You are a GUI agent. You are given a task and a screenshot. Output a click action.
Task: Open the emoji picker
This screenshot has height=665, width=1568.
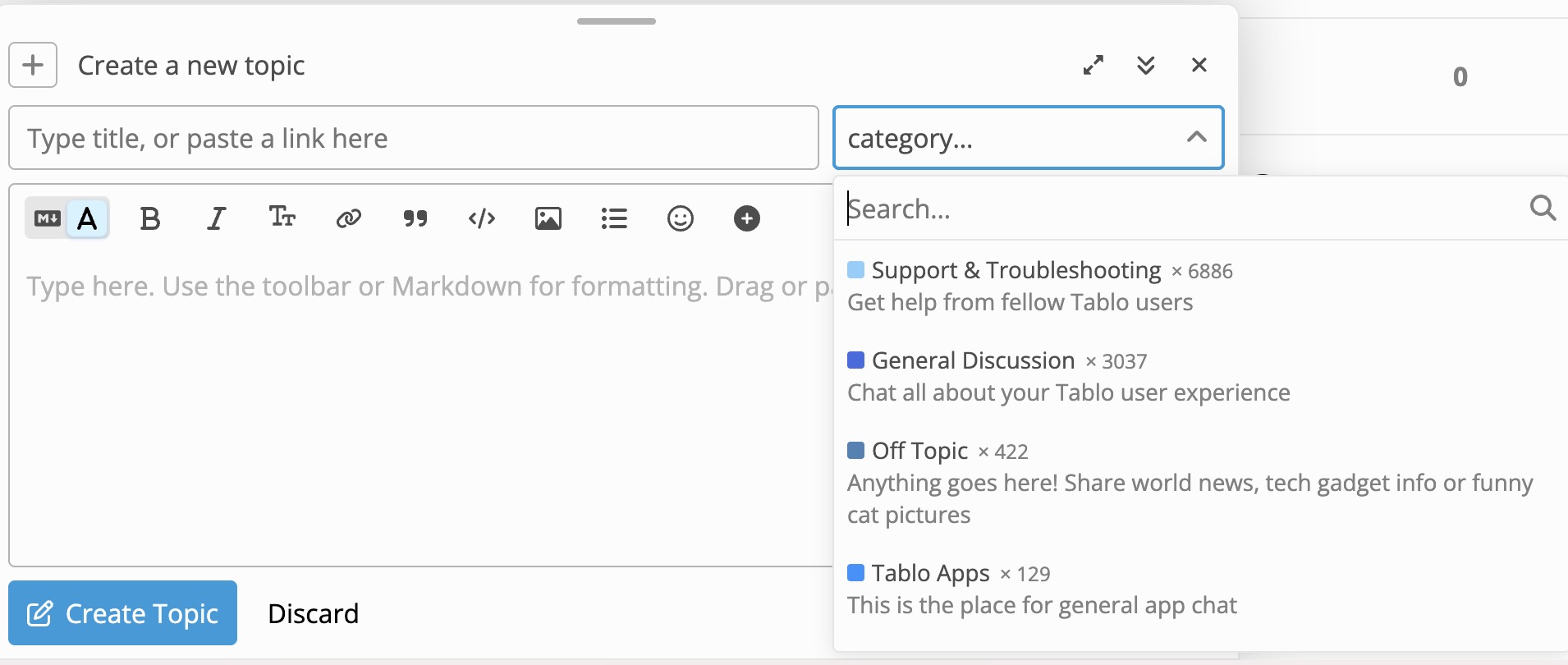coord(681,218)
